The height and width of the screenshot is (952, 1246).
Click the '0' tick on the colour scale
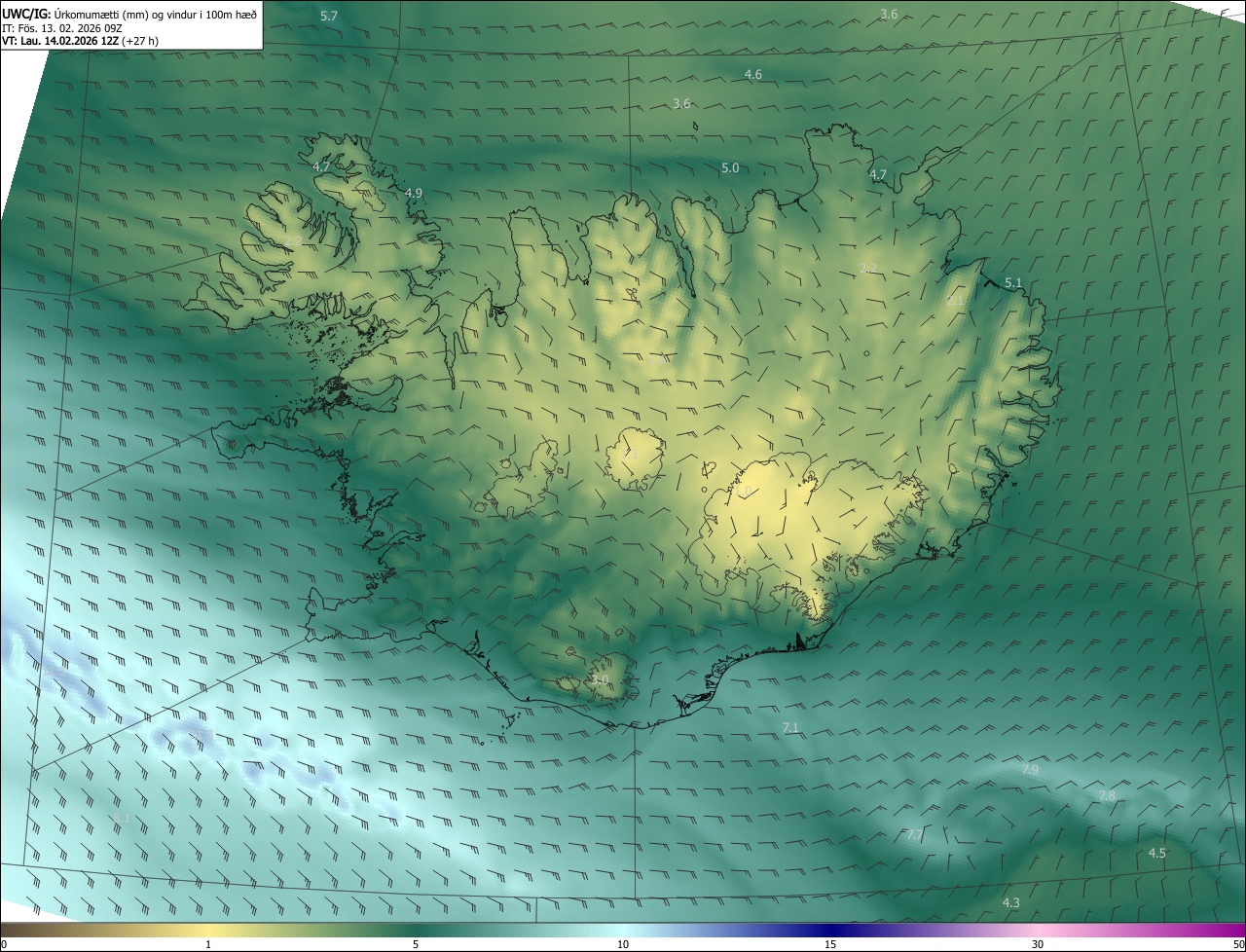3,944
